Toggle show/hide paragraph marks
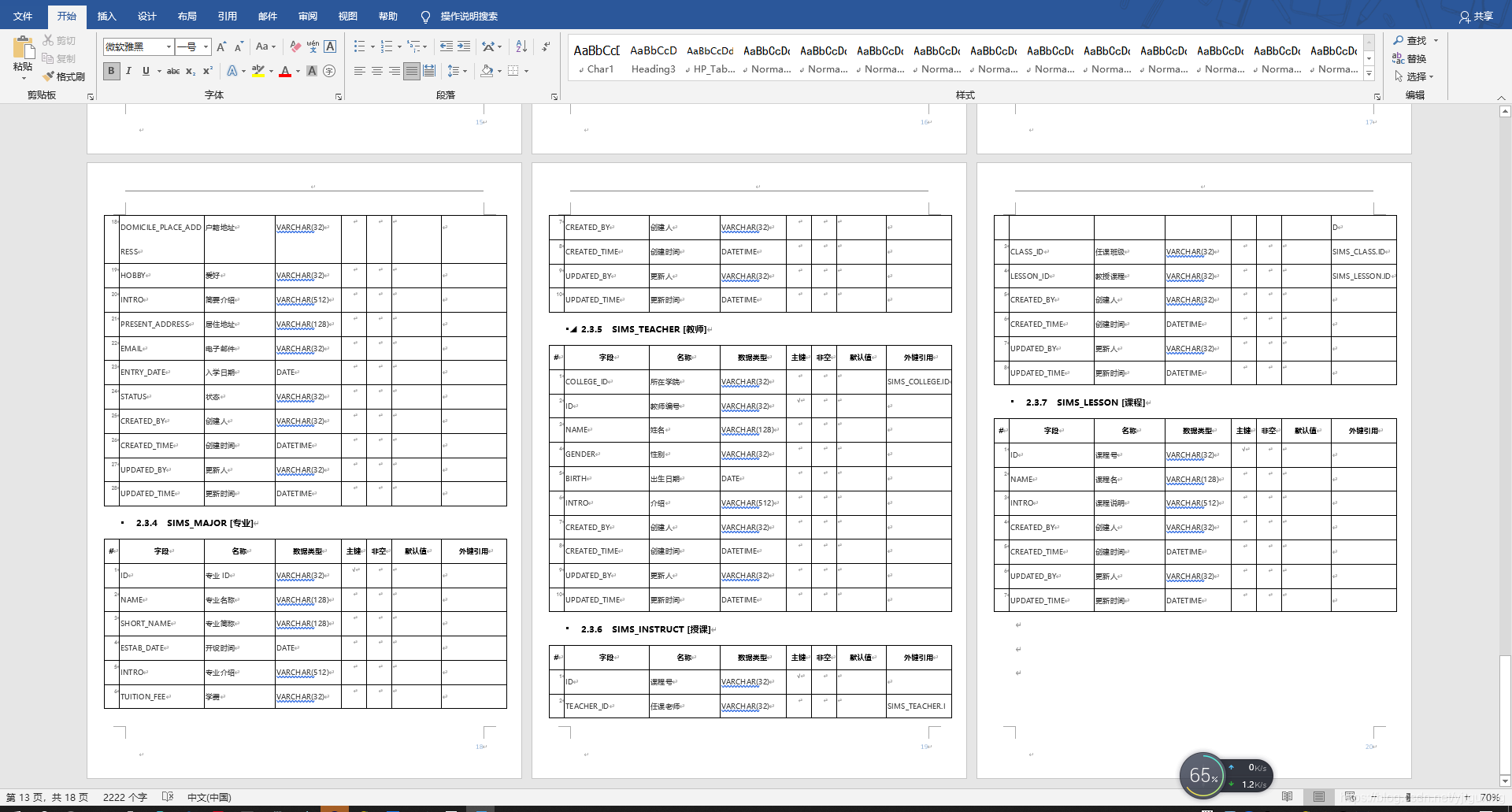 point(546,47)
